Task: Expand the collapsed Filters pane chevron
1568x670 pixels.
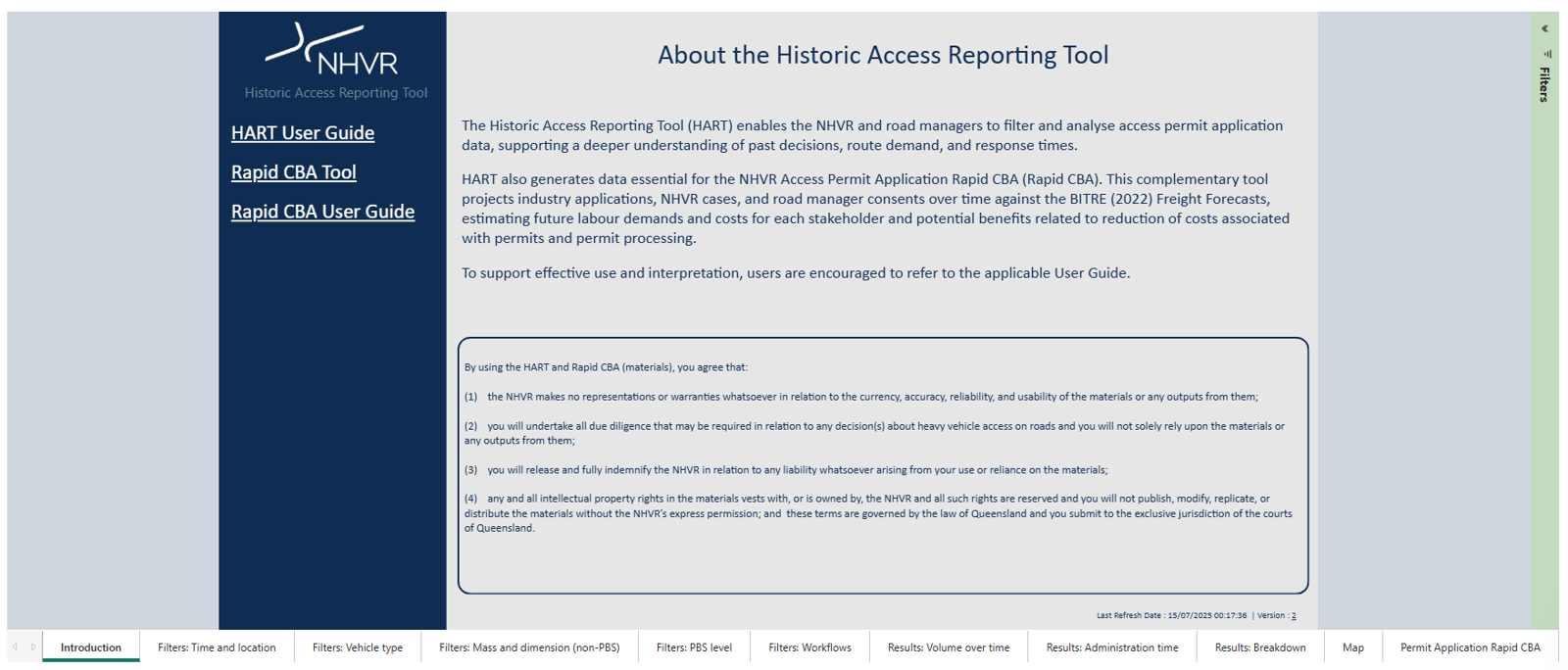Action: coord(1544,28)
